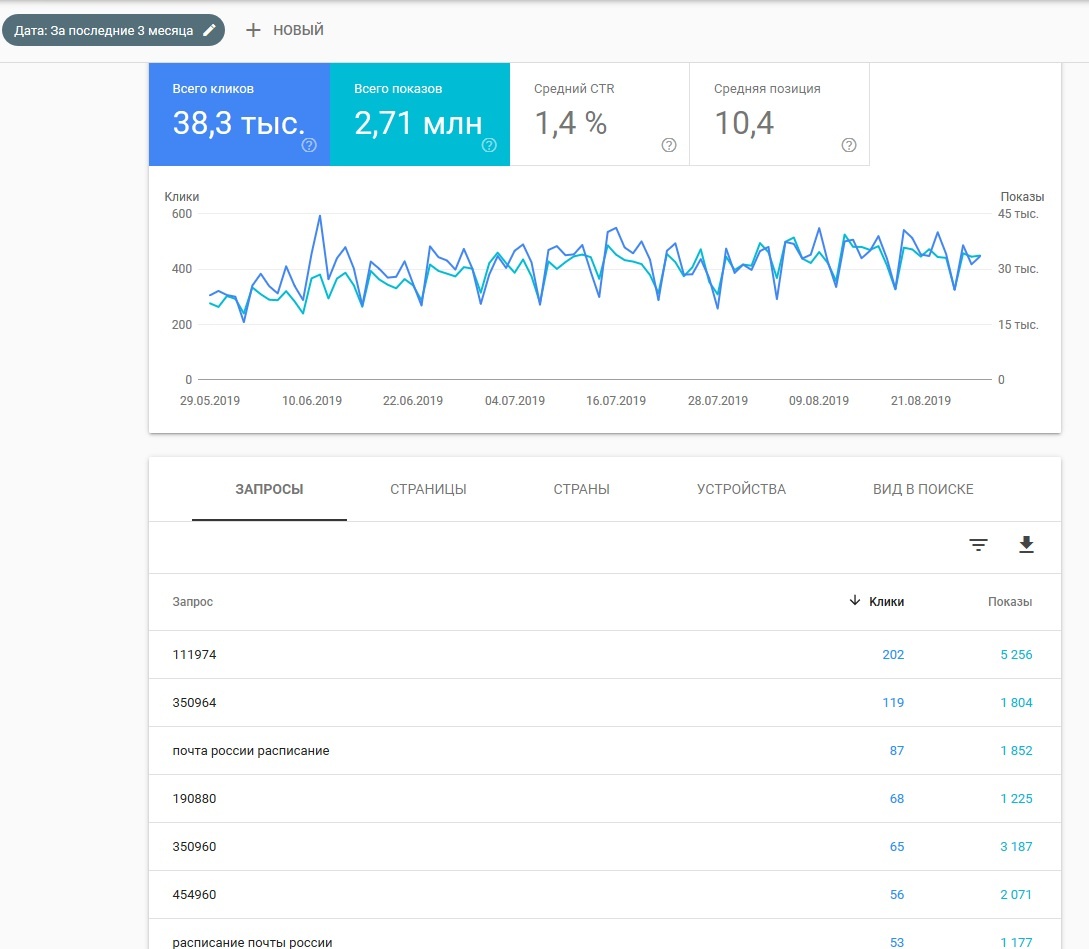The image size is (1089, 949).
Task: Sort table by Показы column header
Action: (x=1010, y=602)
